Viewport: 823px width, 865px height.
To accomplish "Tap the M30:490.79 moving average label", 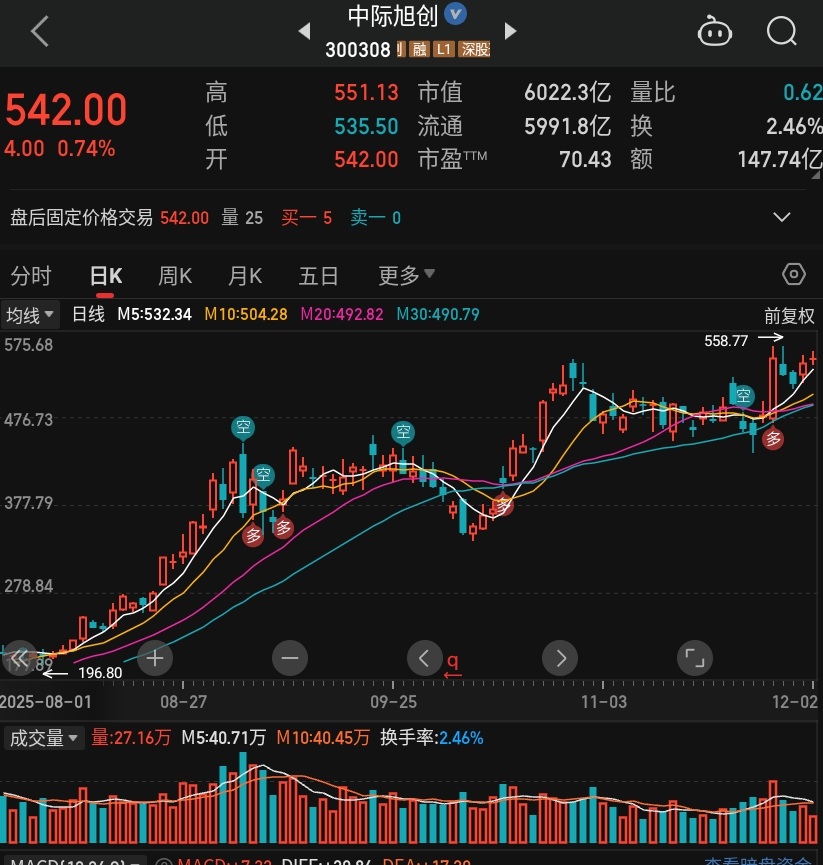I will (x=438, y=314).
